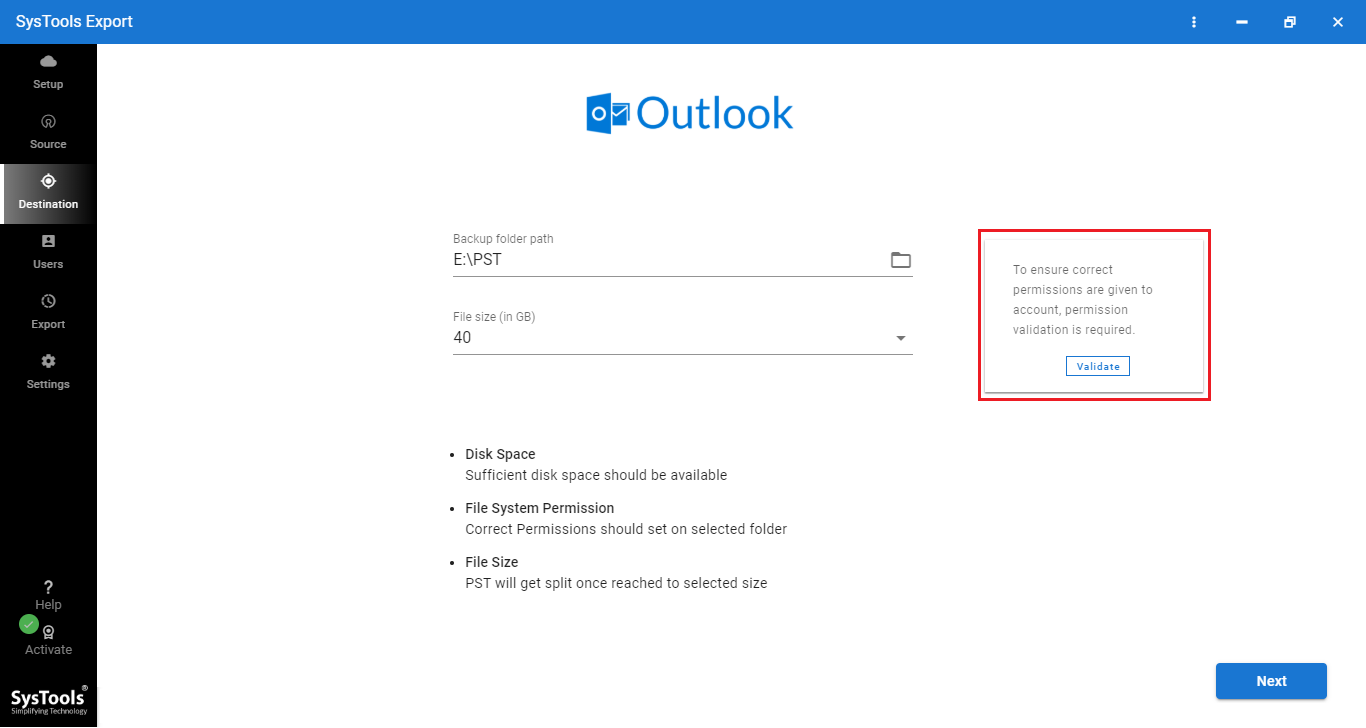Select the Destination step
Screen dimensions: 1366x728
click(48, 193)
